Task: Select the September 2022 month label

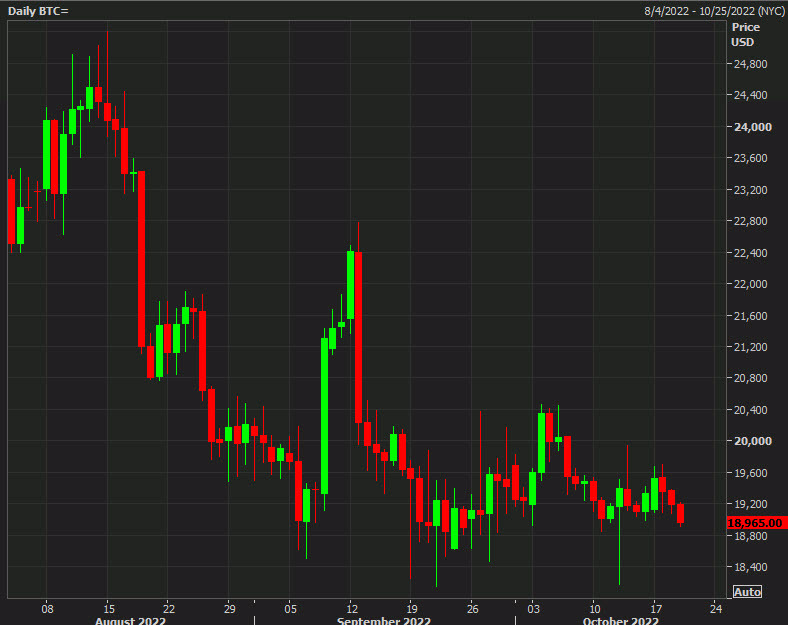Action: click(384, 620)
